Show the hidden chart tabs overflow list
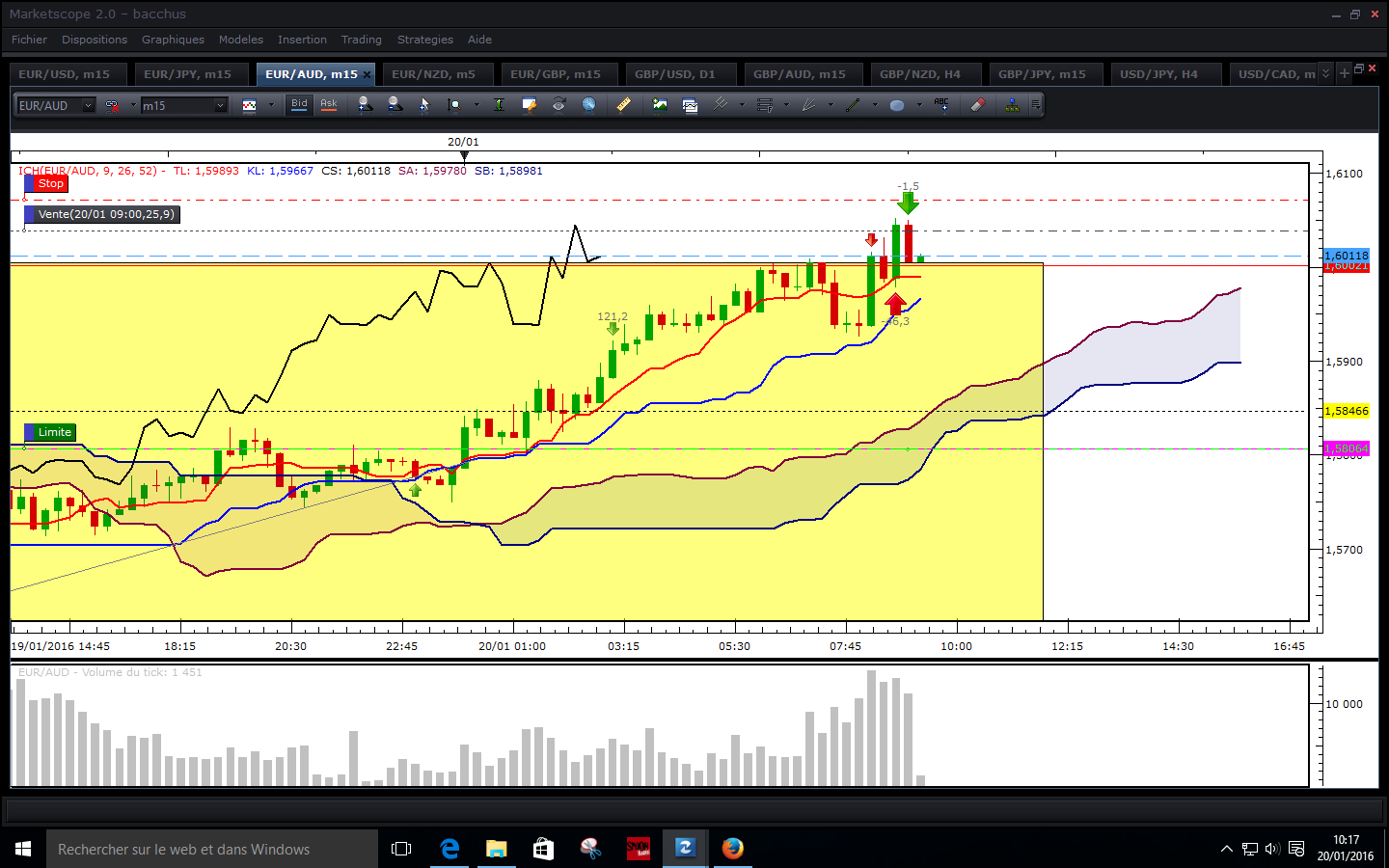The image size is (1389, 868). (1325, 73)
